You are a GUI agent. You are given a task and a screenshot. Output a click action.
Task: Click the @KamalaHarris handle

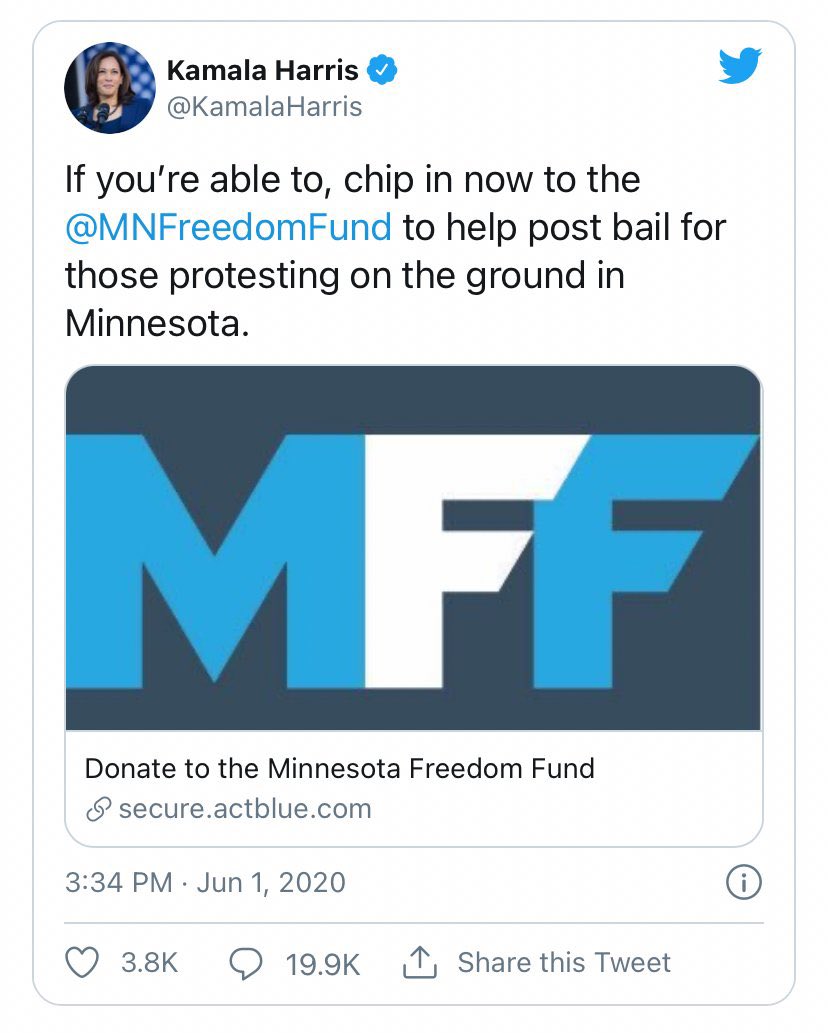click(264, 107)
